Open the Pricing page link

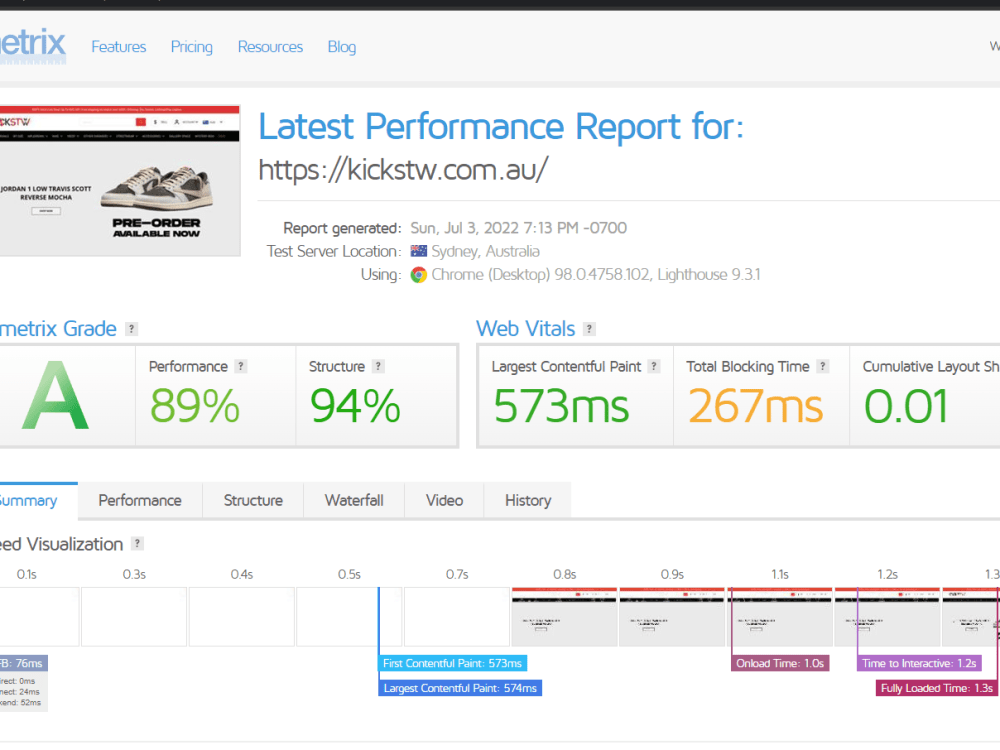[191, 47]
